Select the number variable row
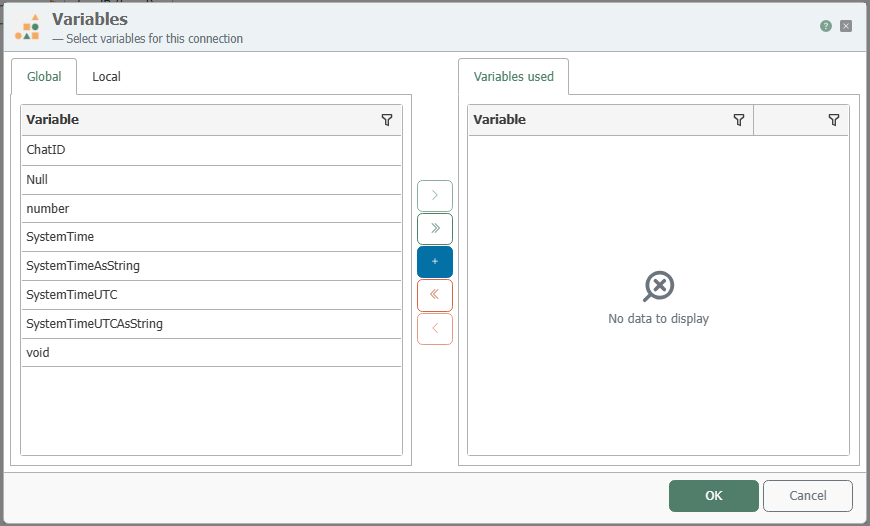Viewport: 870px width, 526px height. (x=211, y=209)
